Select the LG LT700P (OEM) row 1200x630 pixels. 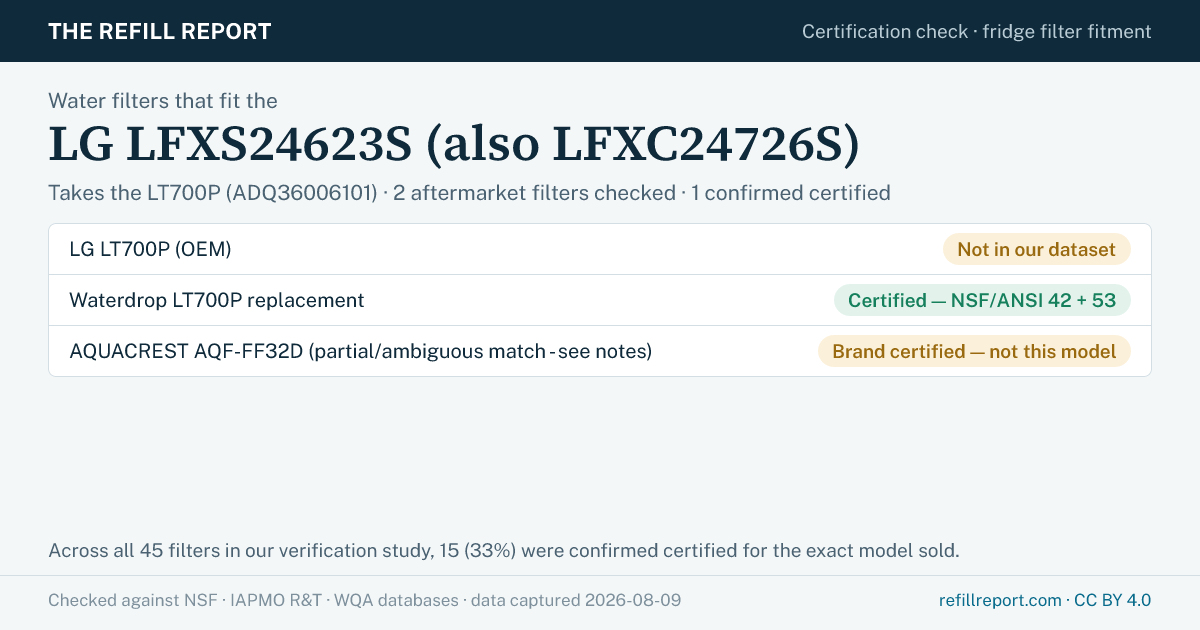coord(600,249)
